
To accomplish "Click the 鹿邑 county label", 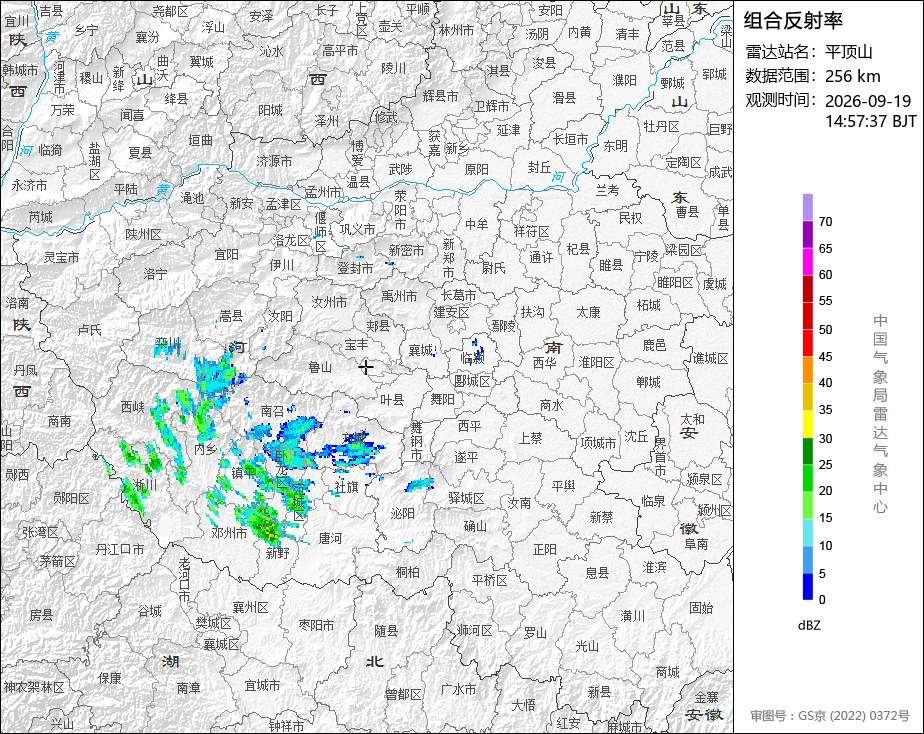I will pyautogui.click(x=654, y=345).
